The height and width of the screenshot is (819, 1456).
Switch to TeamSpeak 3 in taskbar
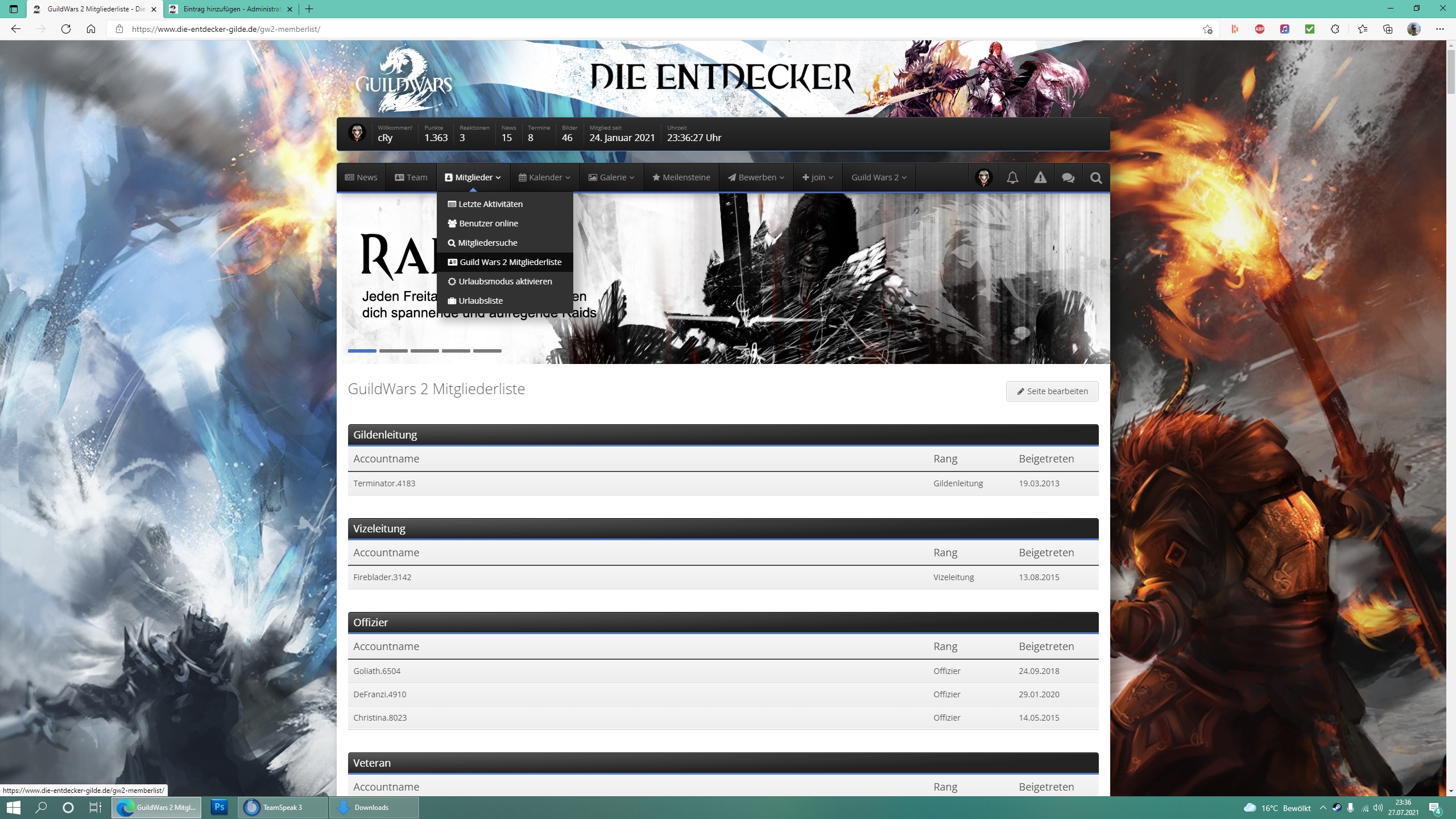tap(283, 808)
